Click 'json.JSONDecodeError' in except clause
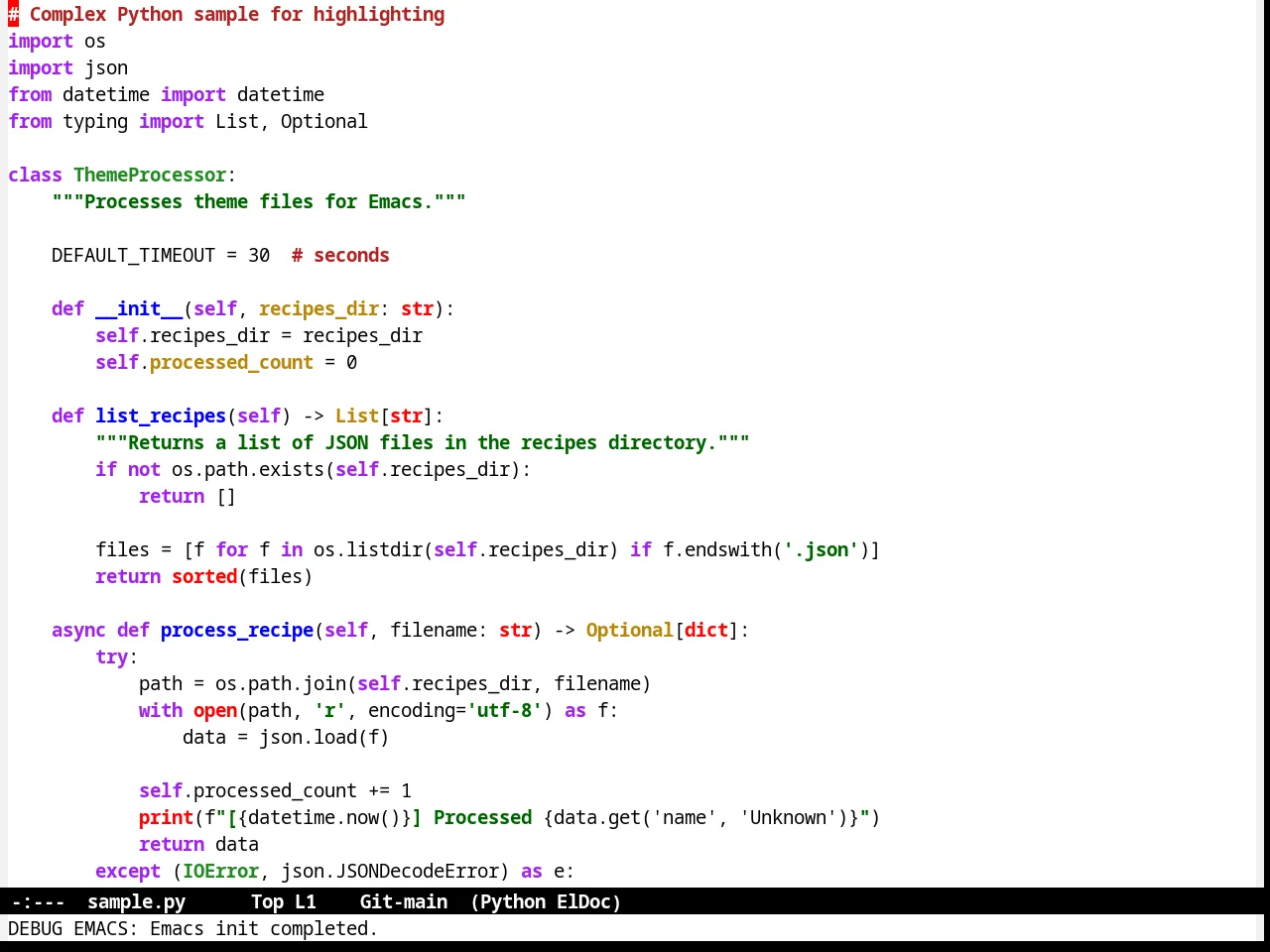The image size is (1270, 952). [x=389, y=871]
